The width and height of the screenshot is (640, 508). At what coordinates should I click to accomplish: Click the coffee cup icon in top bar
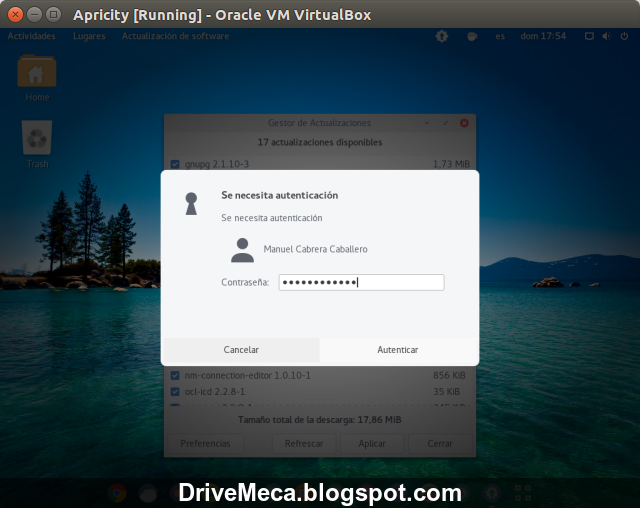(472, 36)
